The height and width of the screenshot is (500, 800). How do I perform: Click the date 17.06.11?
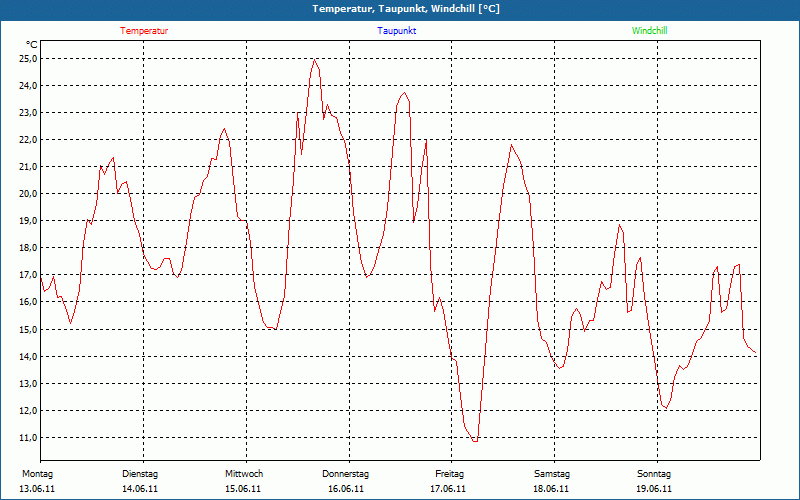click(448, 489)
